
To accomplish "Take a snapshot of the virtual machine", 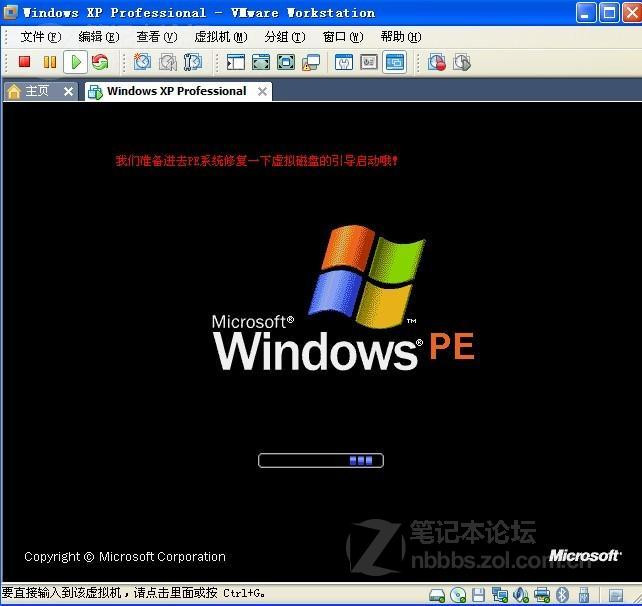I will [x=143, y=62].
